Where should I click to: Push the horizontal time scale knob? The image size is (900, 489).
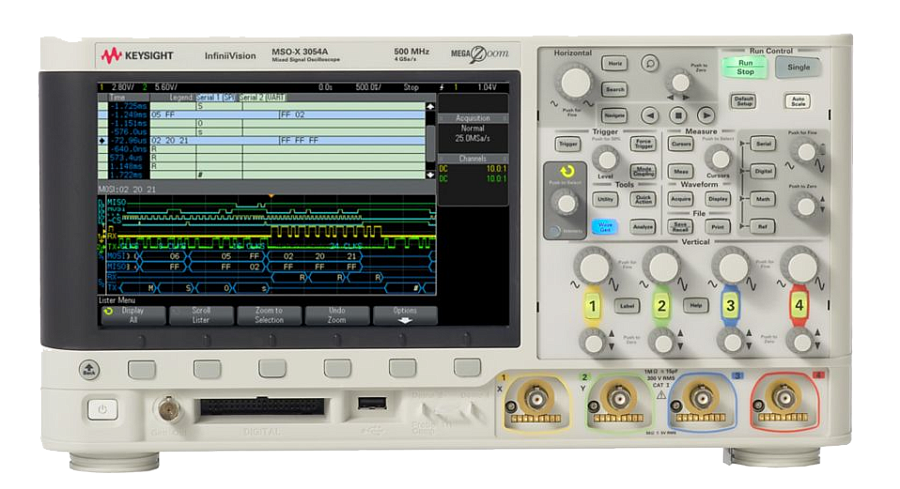(575, 83)
